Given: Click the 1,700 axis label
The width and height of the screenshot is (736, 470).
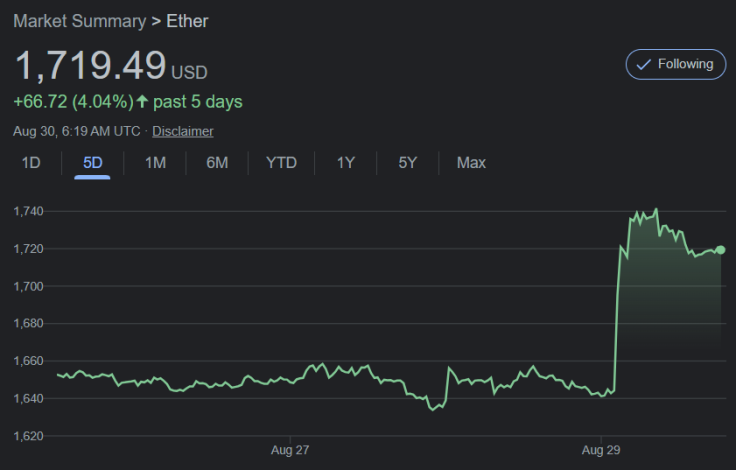Looking at the screenshot, I should tap(28, 286).
